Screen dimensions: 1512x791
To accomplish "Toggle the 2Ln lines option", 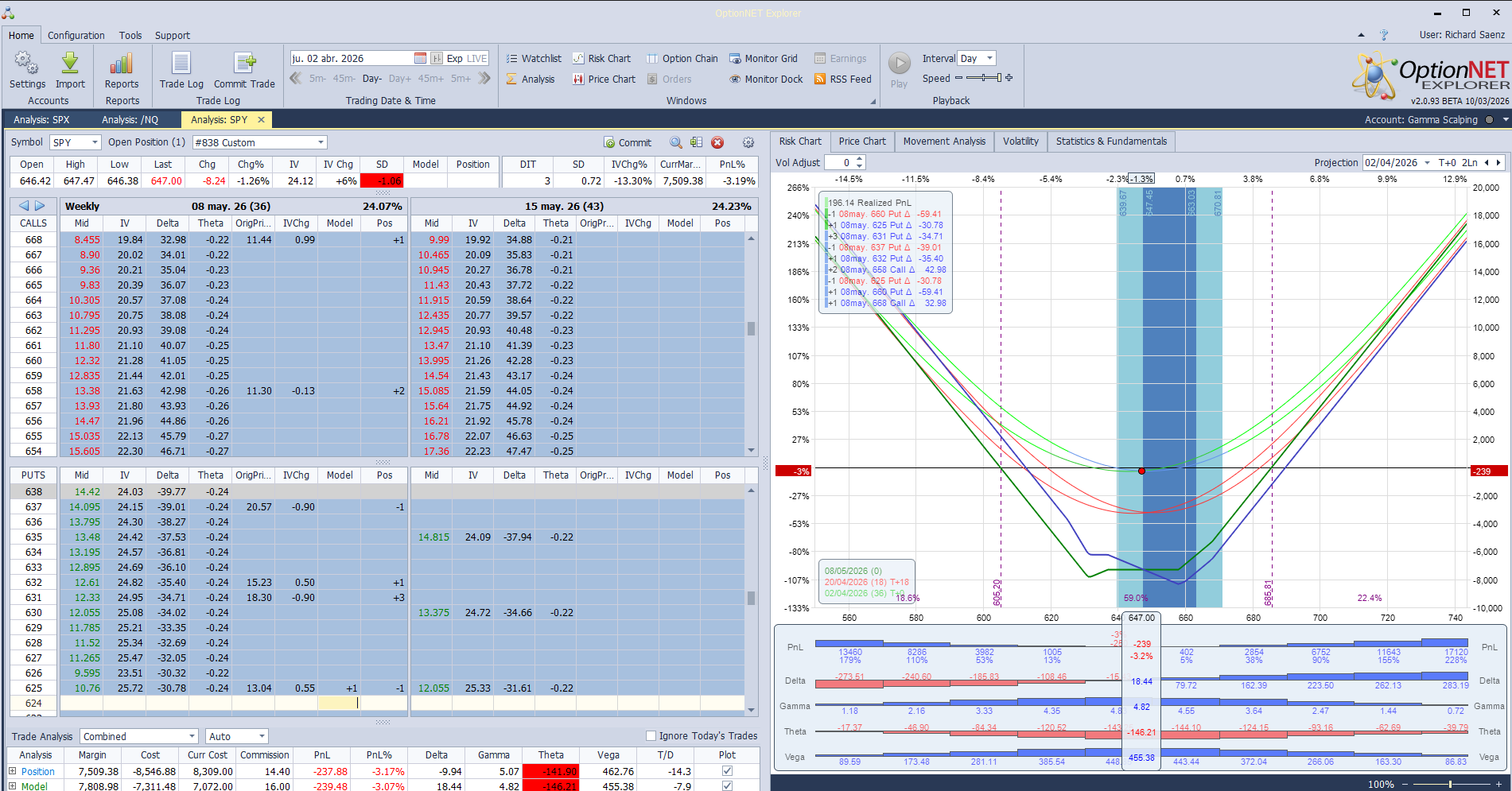I will [1469, 162].
